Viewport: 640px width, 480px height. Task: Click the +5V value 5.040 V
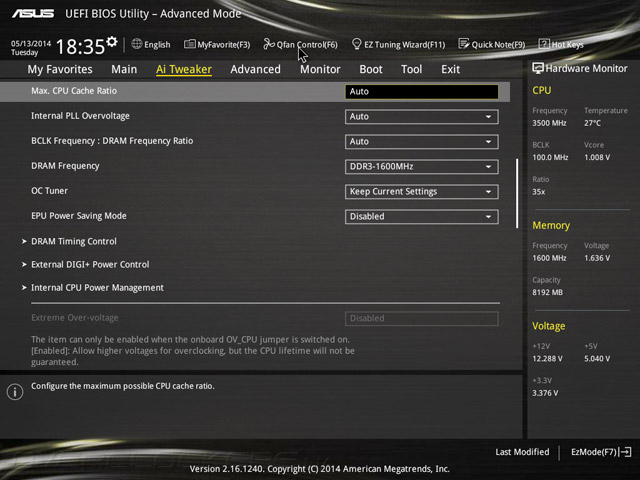tap(597, 359)
